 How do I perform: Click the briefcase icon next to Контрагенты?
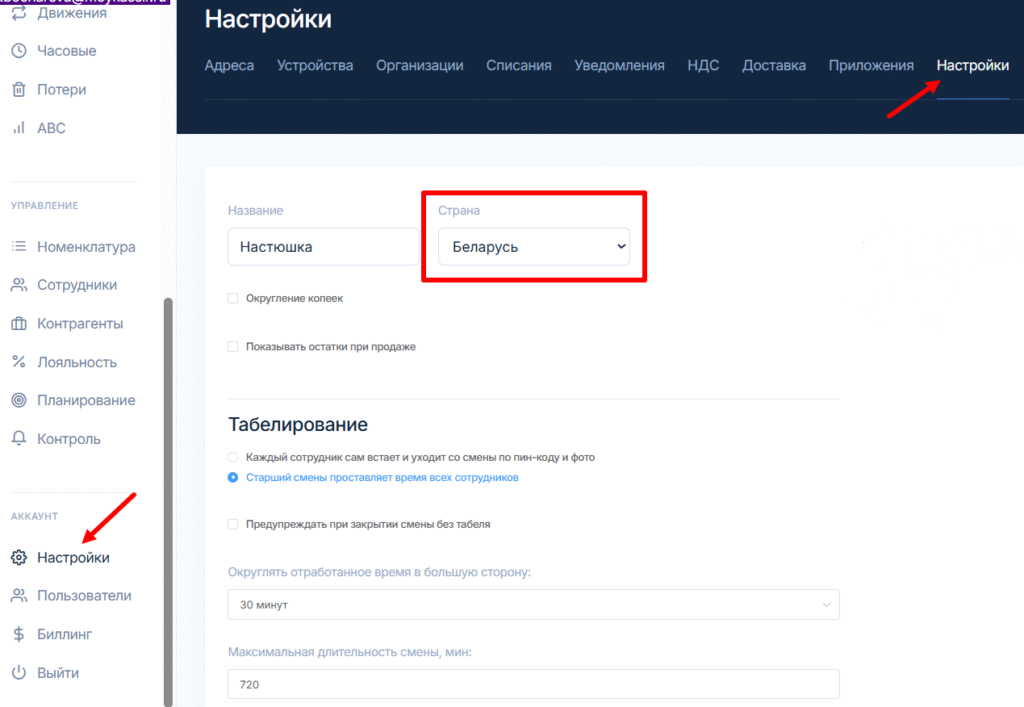coord(19,324)
